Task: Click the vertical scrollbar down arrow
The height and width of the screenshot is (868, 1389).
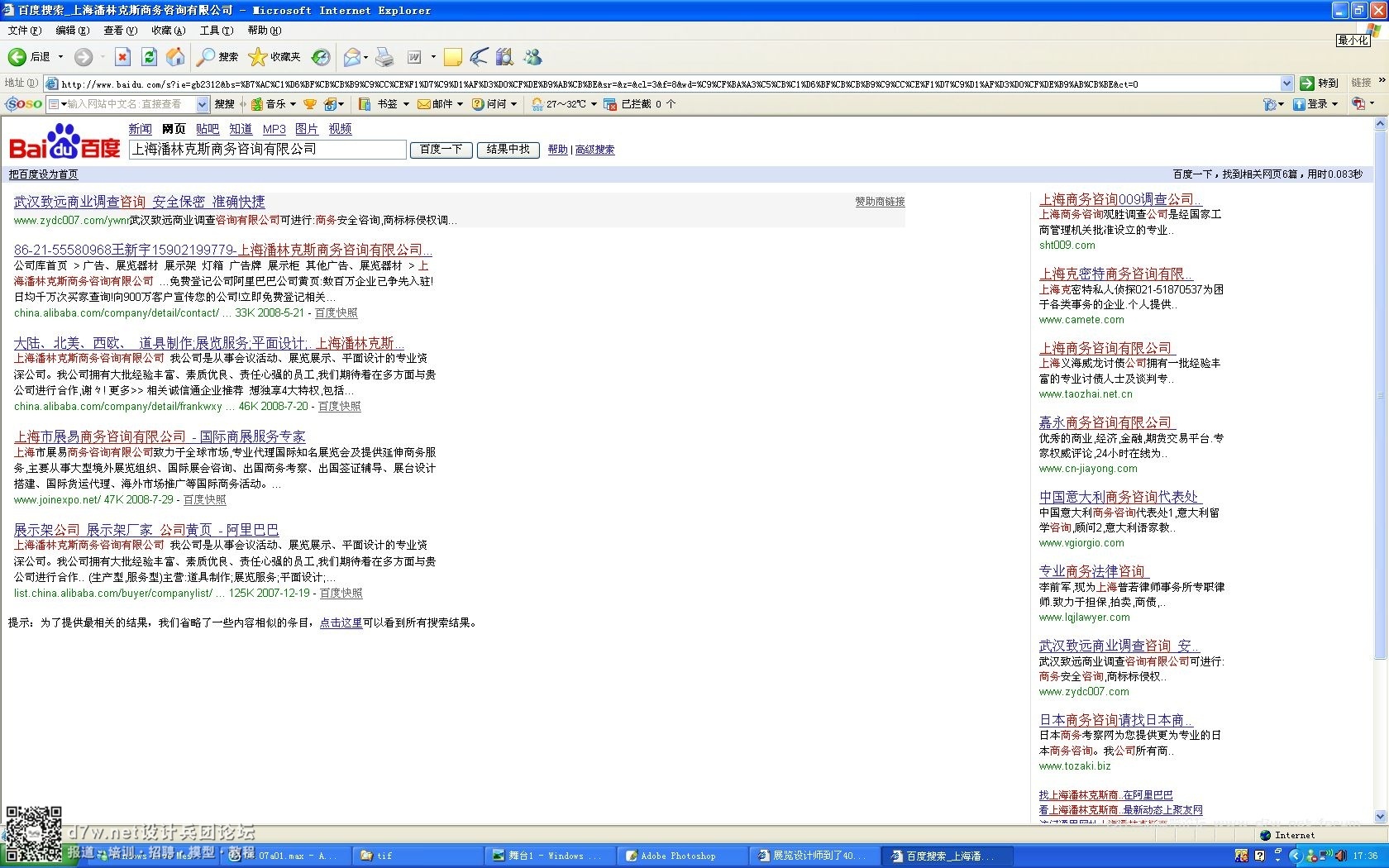Action: point(1380,817)
